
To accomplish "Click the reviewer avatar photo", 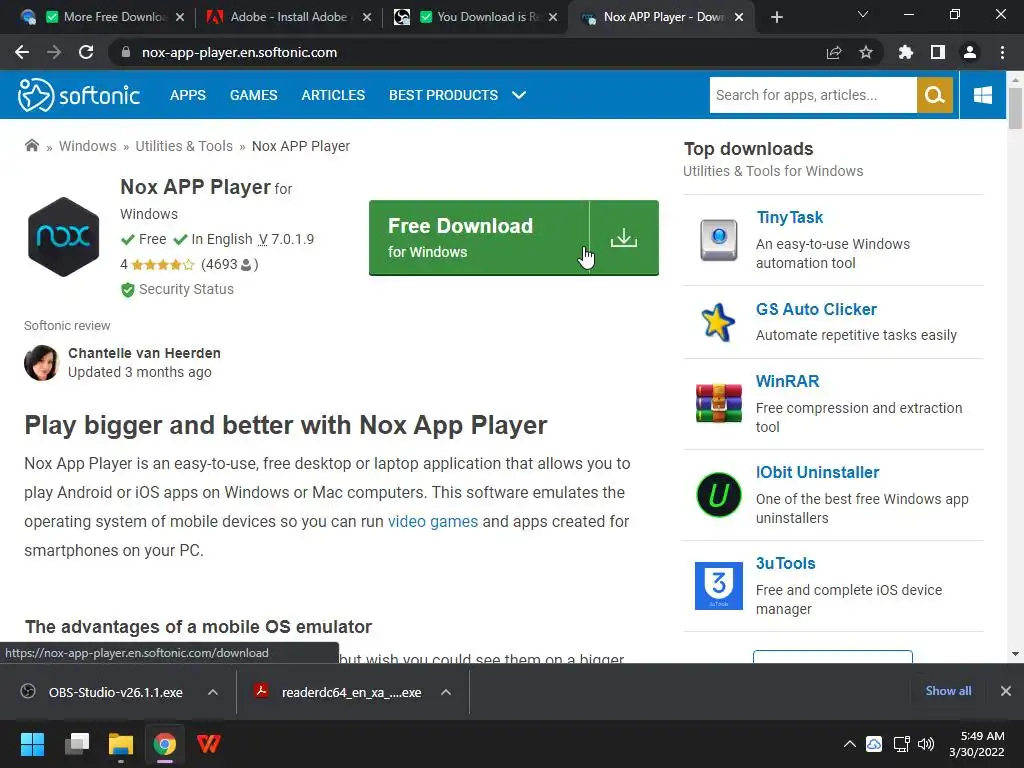I will 42,363.
